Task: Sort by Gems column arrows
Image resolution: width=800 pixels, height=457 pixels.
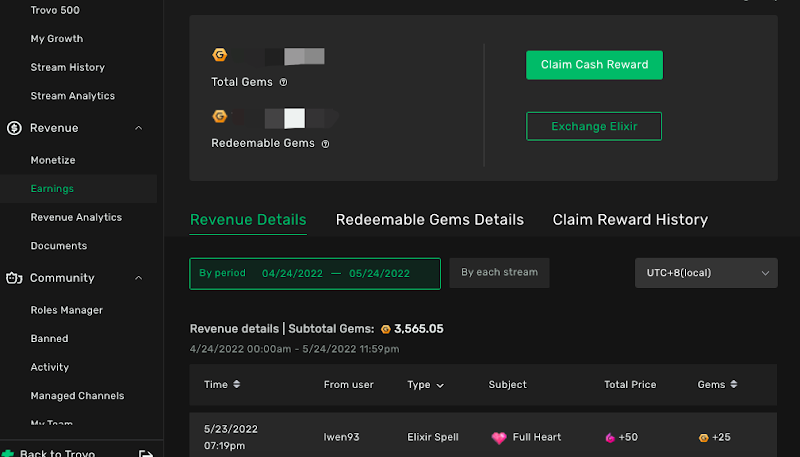Action: coord(733,384)
